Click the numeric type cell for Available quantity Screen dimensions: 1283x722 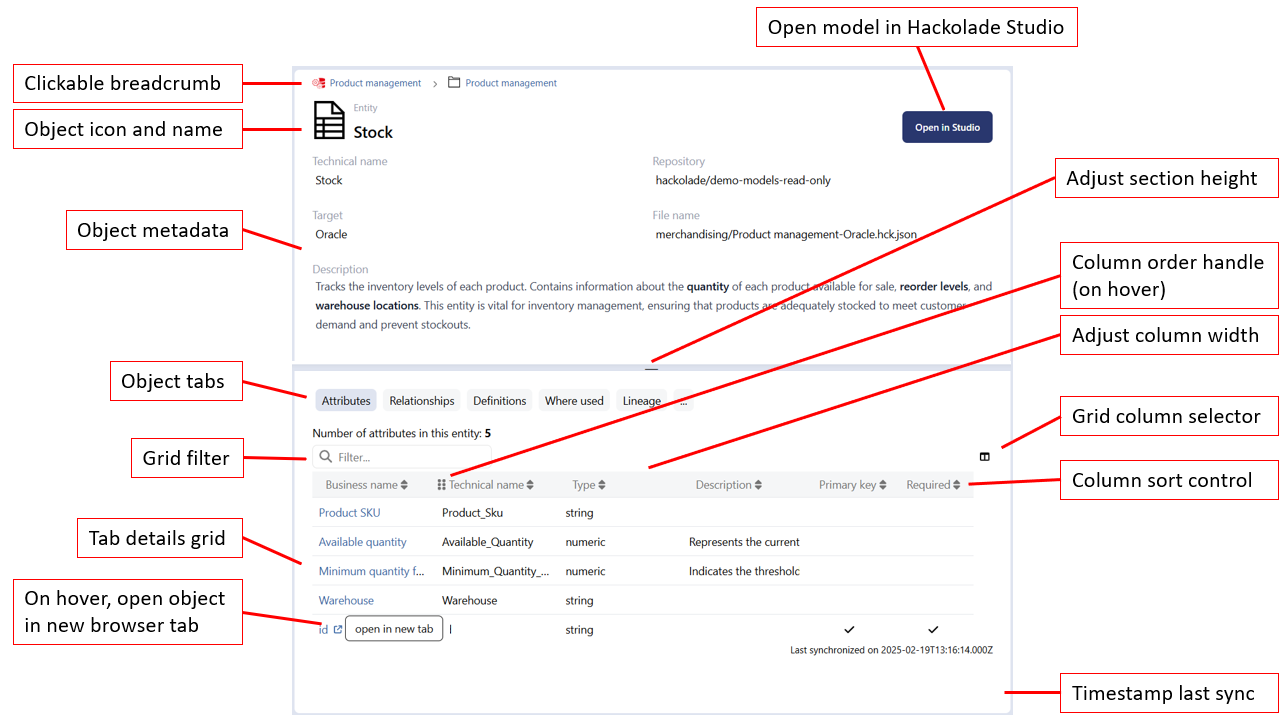[585, 542]
